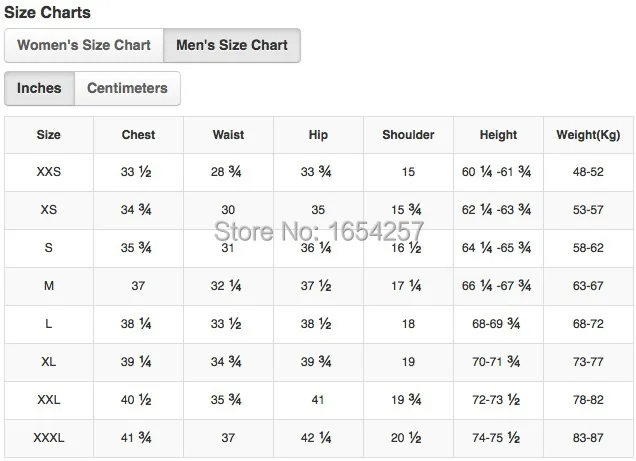The image size is (636, 461).
Task: Click the Size Charts heading
Action: (x=47, y=12)
